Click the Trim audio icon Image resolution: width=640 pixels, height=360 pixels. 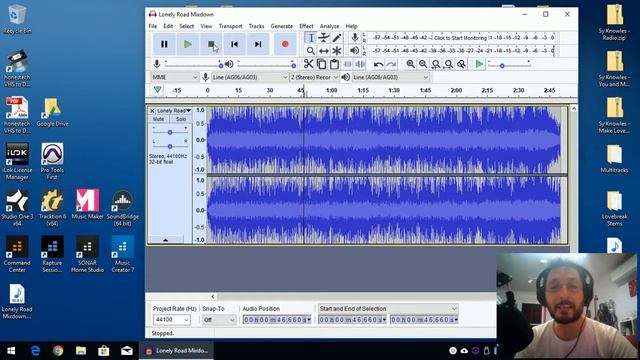tap(347, 64)
